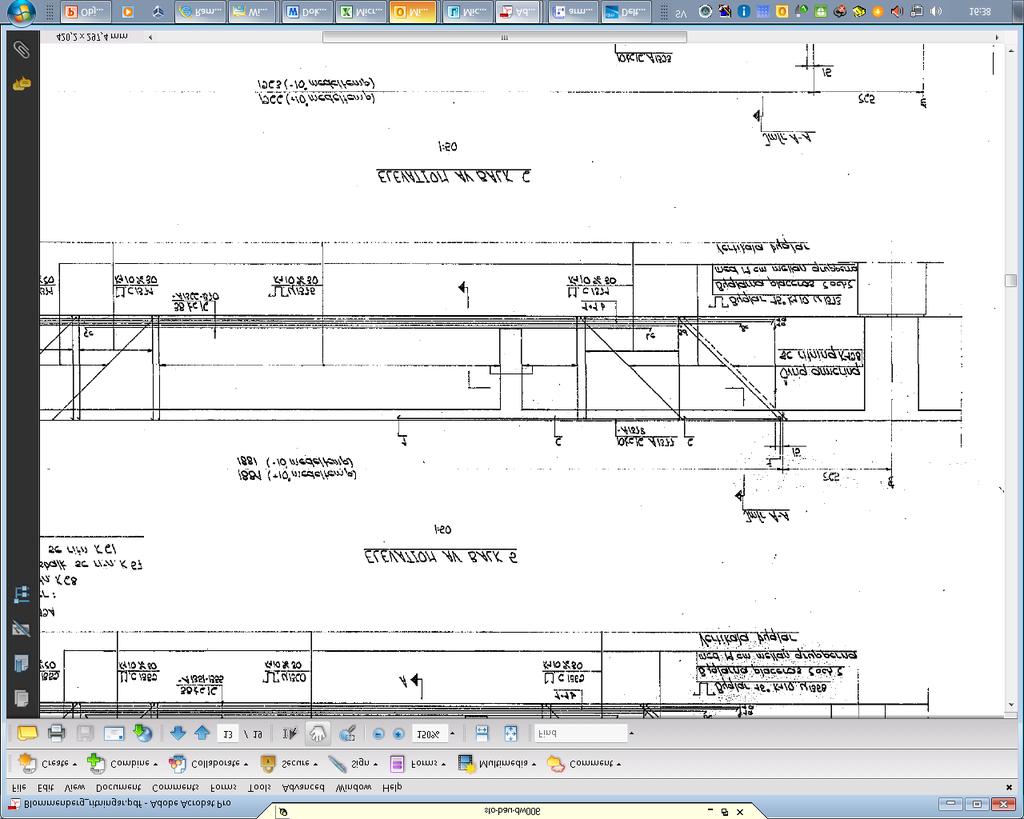The image size is (1024, 819).
Task: Open the Sign task dropdown
Action: click(353, 763)
